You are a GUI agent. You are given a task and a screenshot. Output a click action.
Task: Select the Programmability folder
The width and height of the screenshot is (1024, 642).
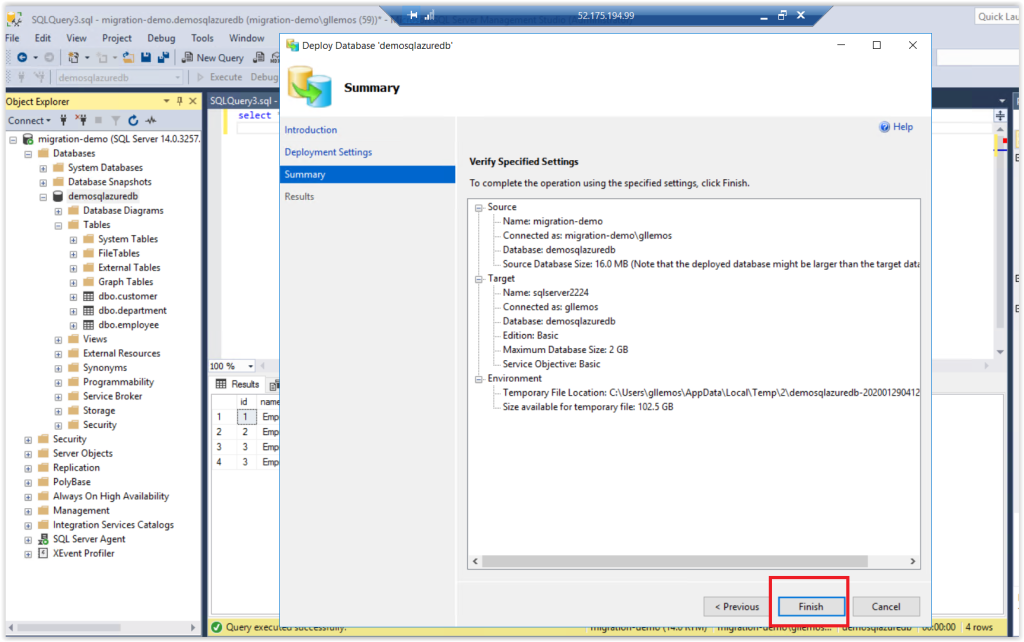click(118, 381)
